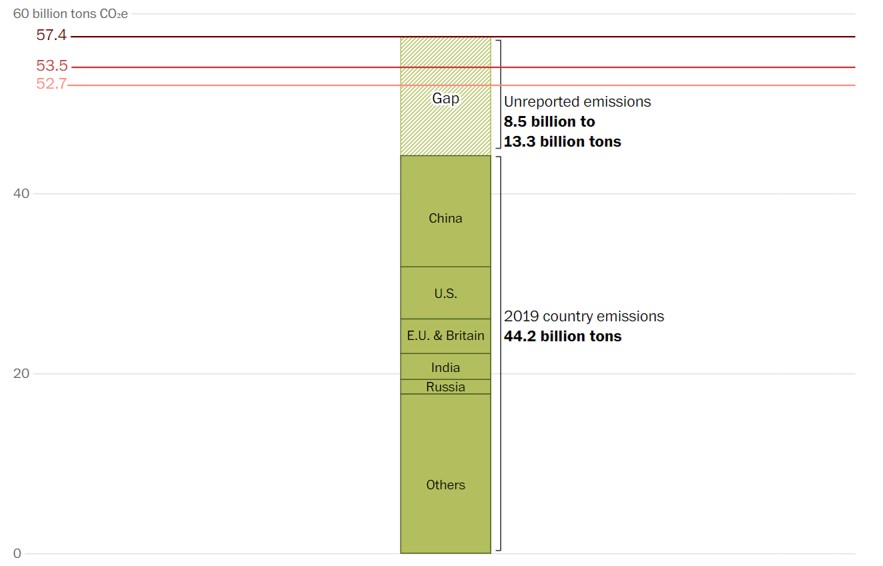
Task: Click the Russia bar segment
Action: coord(445,387)
